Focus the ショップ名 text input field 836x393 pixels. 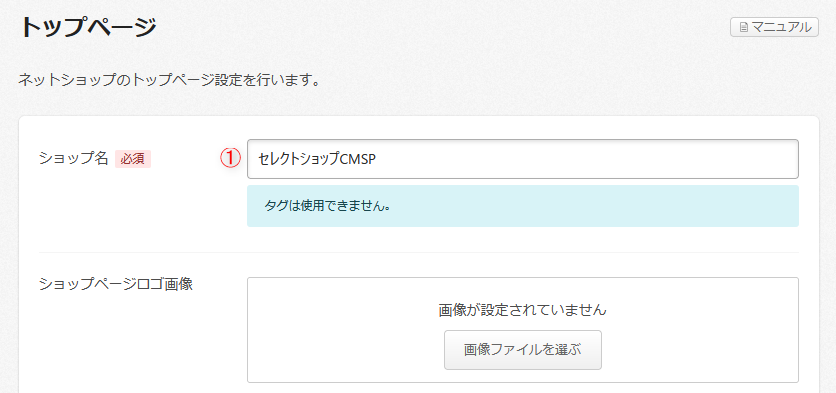522,159
